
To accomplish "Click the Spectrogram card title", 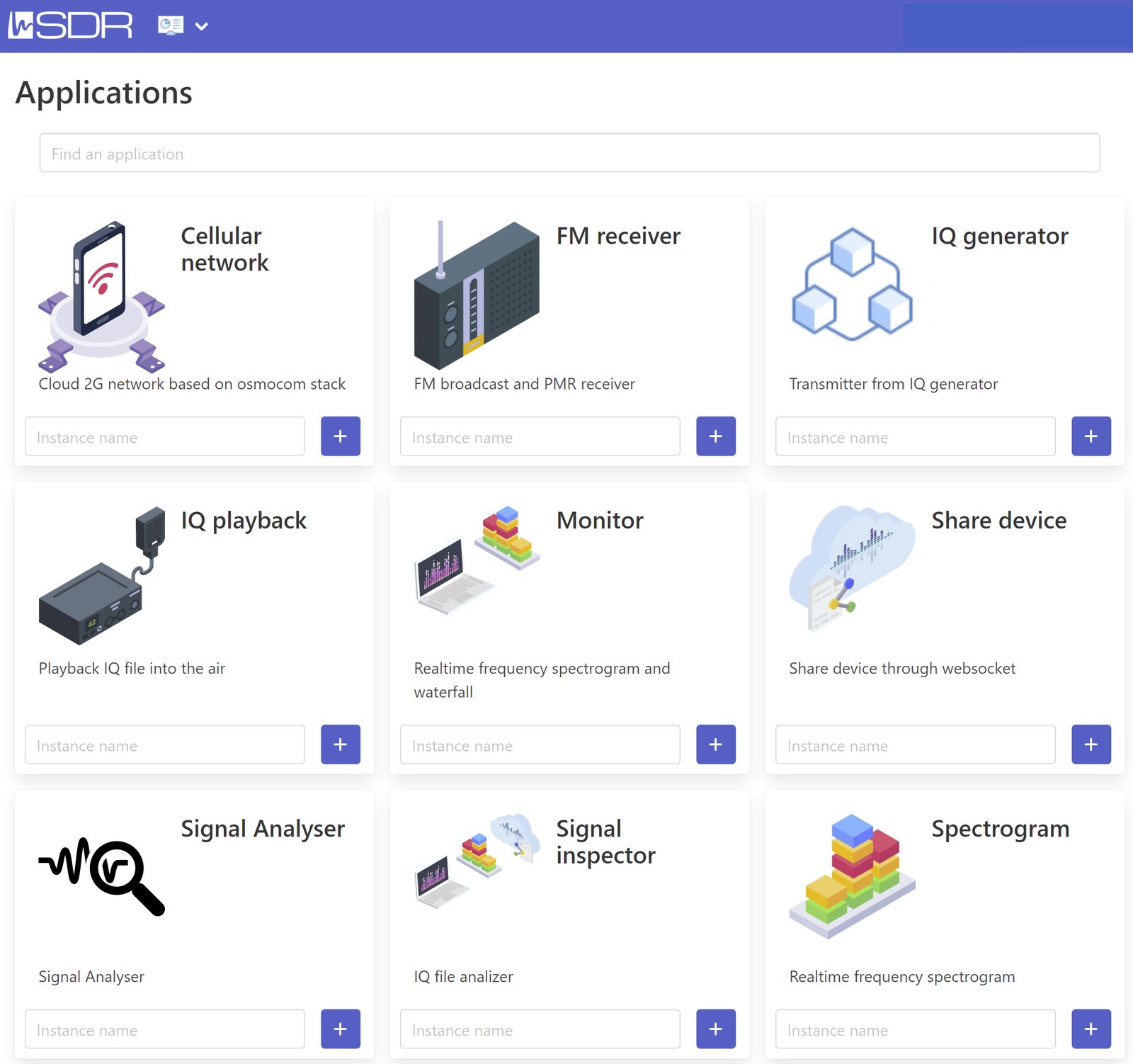I will (1000, 829).
